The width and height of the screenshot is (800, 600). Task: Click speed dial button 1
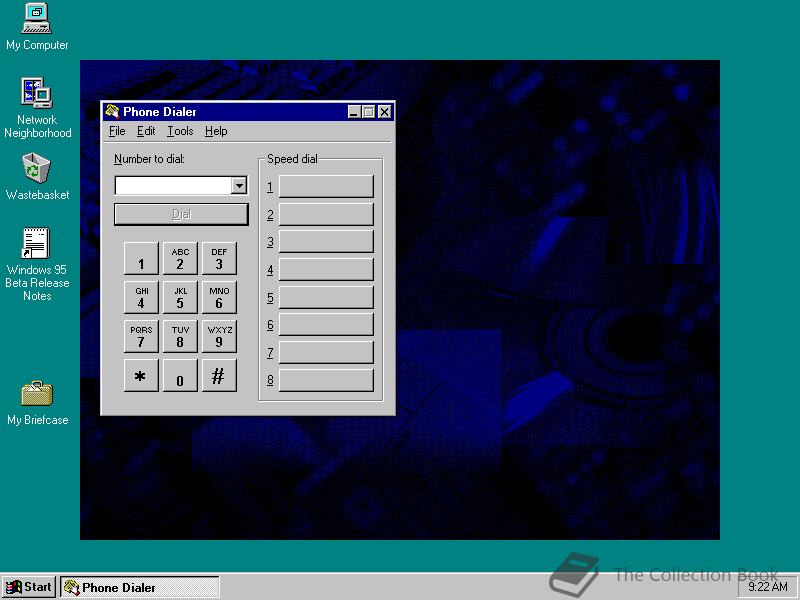pos(326,186)
